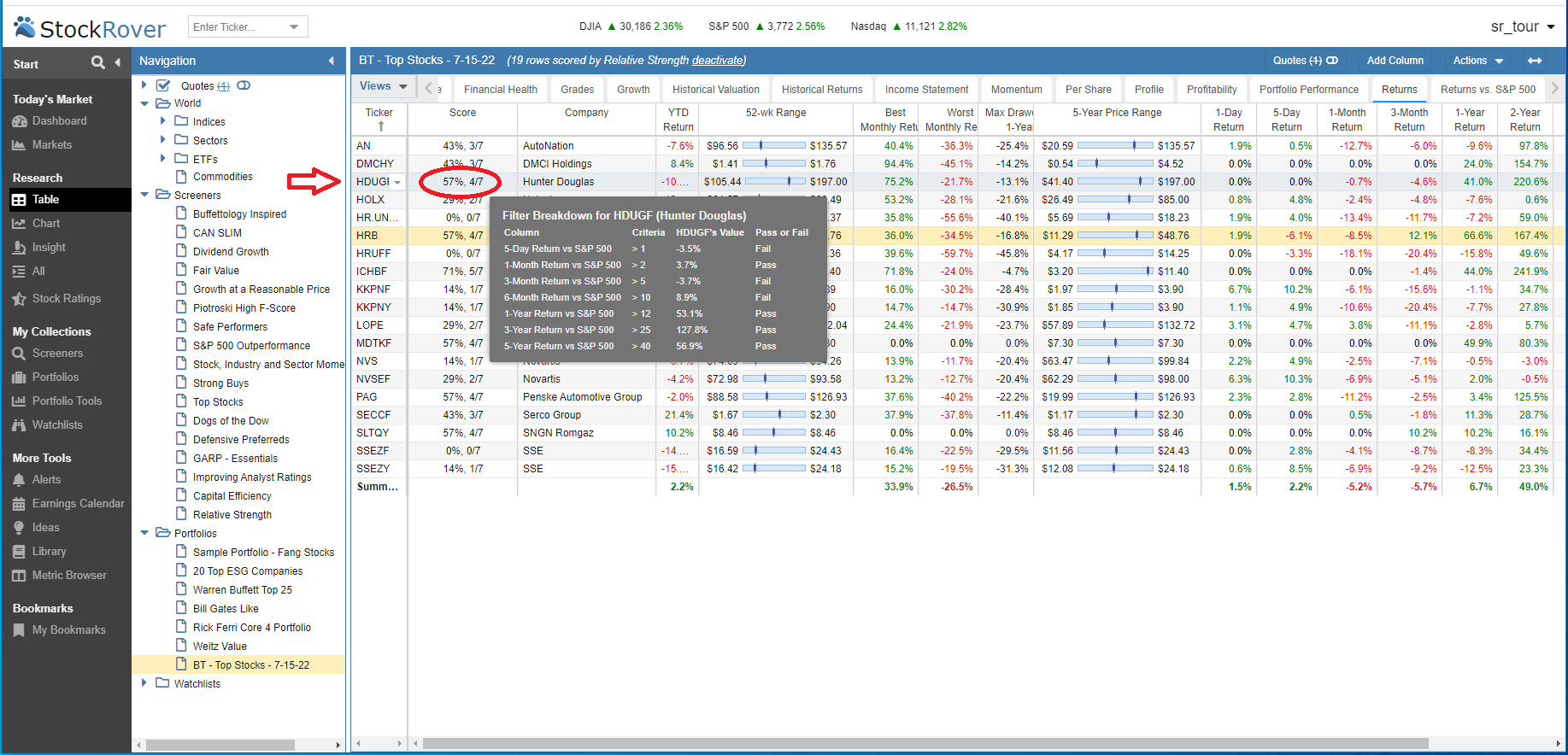Expand the Watchlists folder in Navigation
The height and width of the screenshot is (755, 1568).
coord(144,683)
